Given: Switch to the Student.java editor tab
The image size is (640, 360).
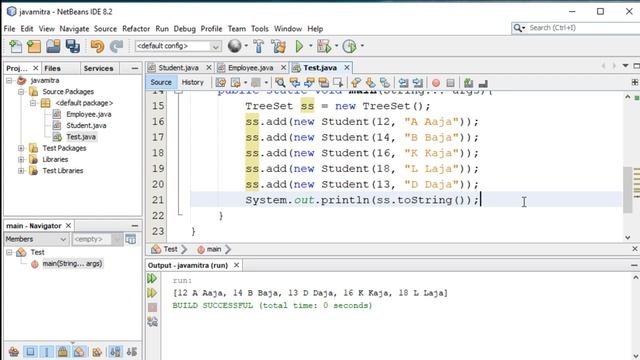Looking at the screenshot, I should tap(178, 68).
